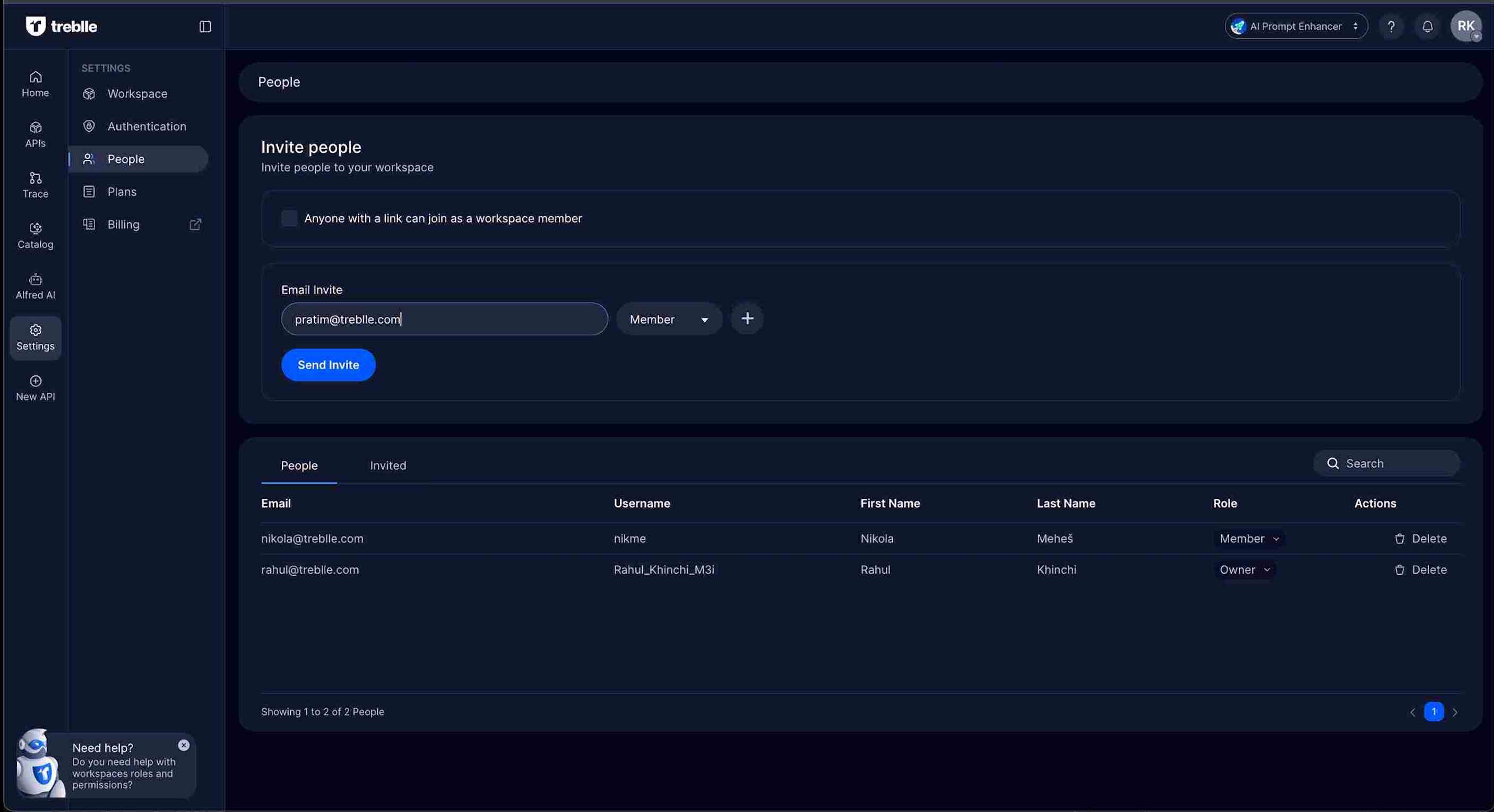The image size is (1494, 812).
Task: Collapse the sidebar panel toggle icon
Action: [205, 27]
